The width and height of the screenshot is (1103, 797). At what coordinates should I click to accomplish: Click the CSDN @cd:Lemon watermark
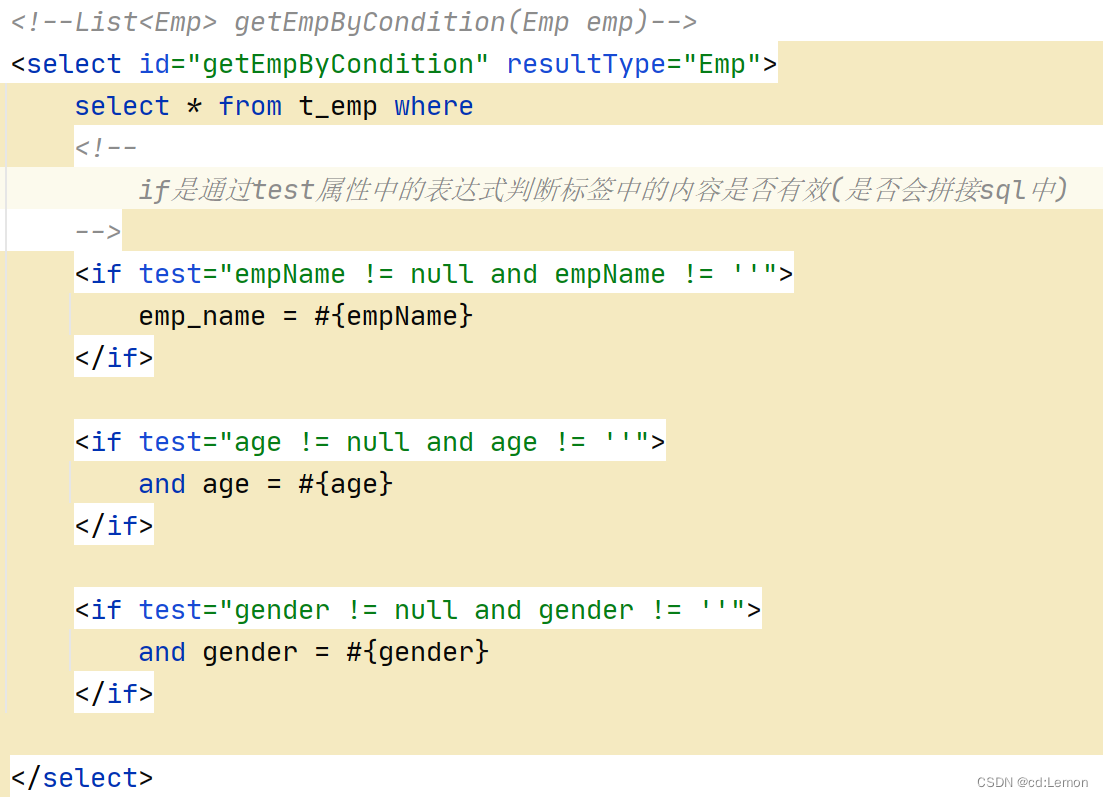pyautogui.click(x=1031, y=782)
